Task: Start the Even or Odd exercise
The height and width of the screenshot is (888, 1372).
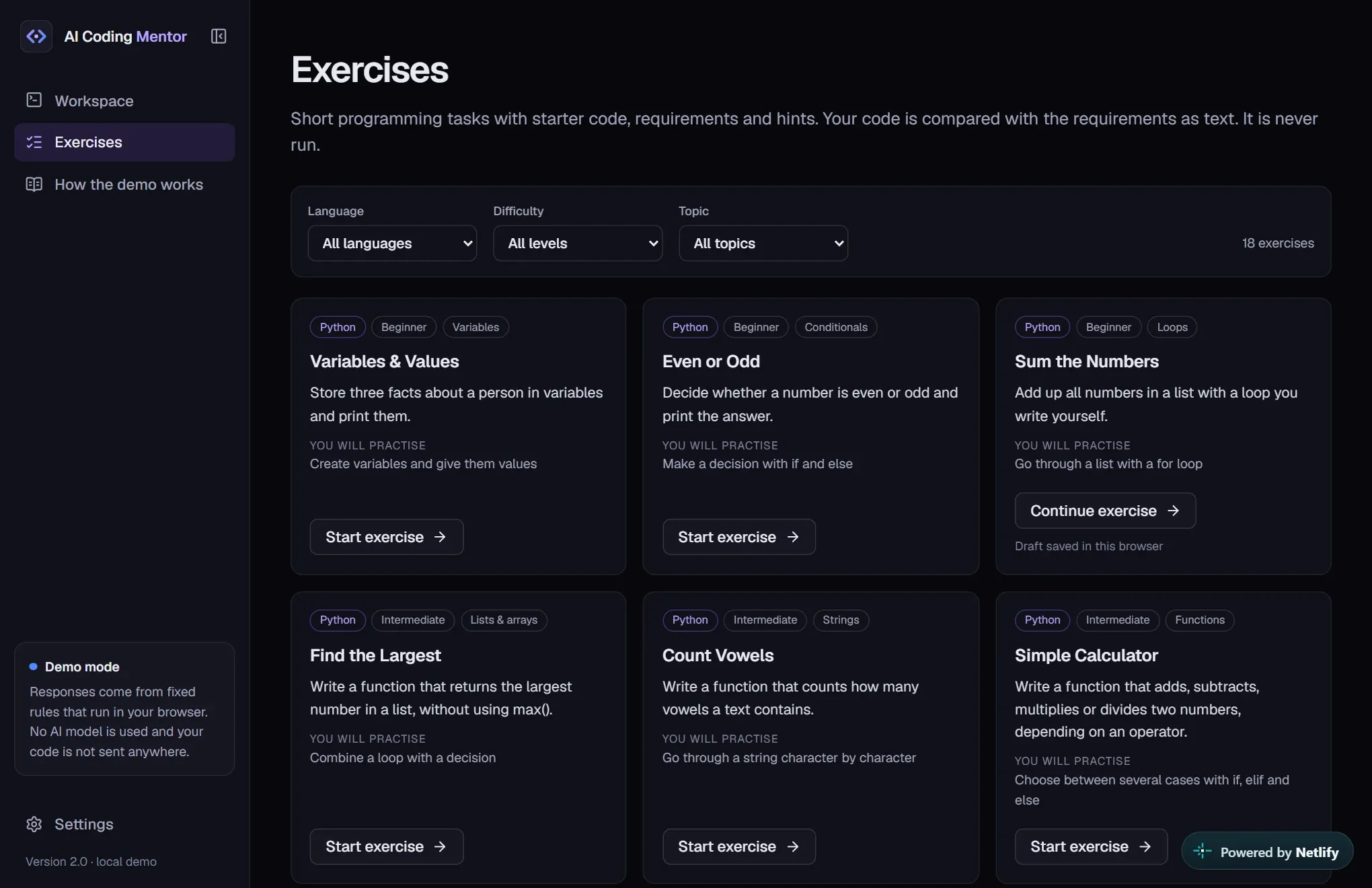Action: pyautogui.click(x=739, y=537)
